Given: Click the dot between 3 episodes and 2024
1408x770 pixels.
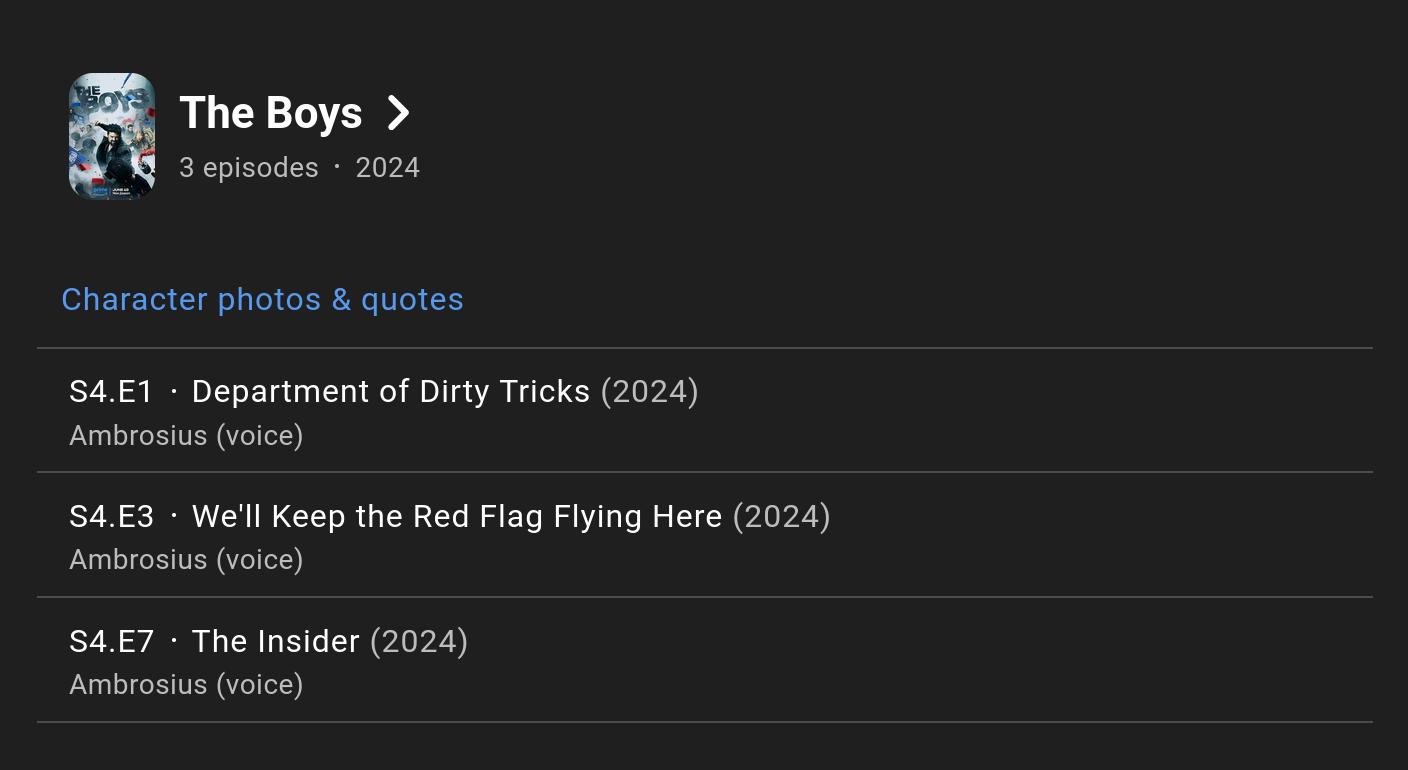Looking at the screenshot, I should (x=337, y=167).
